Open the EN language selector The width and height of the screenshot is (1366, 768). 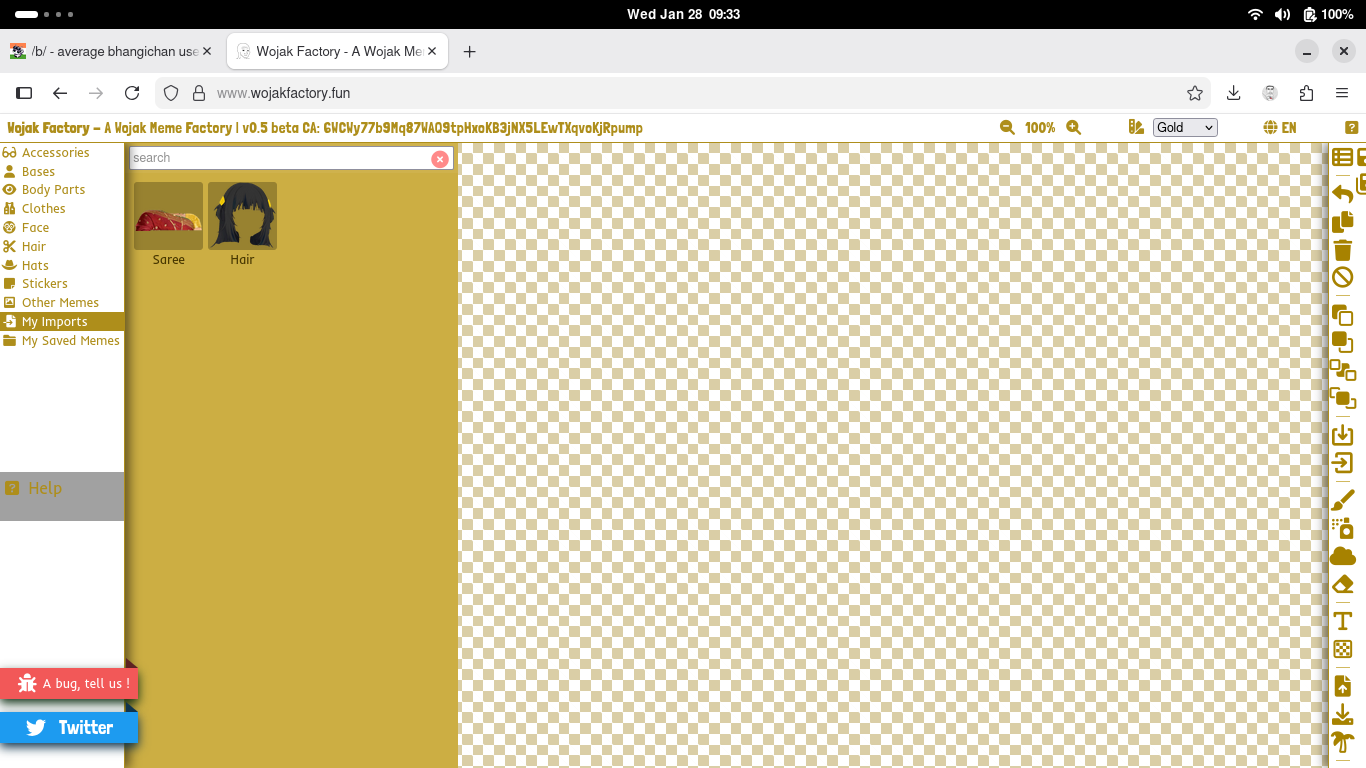[x=1280, y=128]
